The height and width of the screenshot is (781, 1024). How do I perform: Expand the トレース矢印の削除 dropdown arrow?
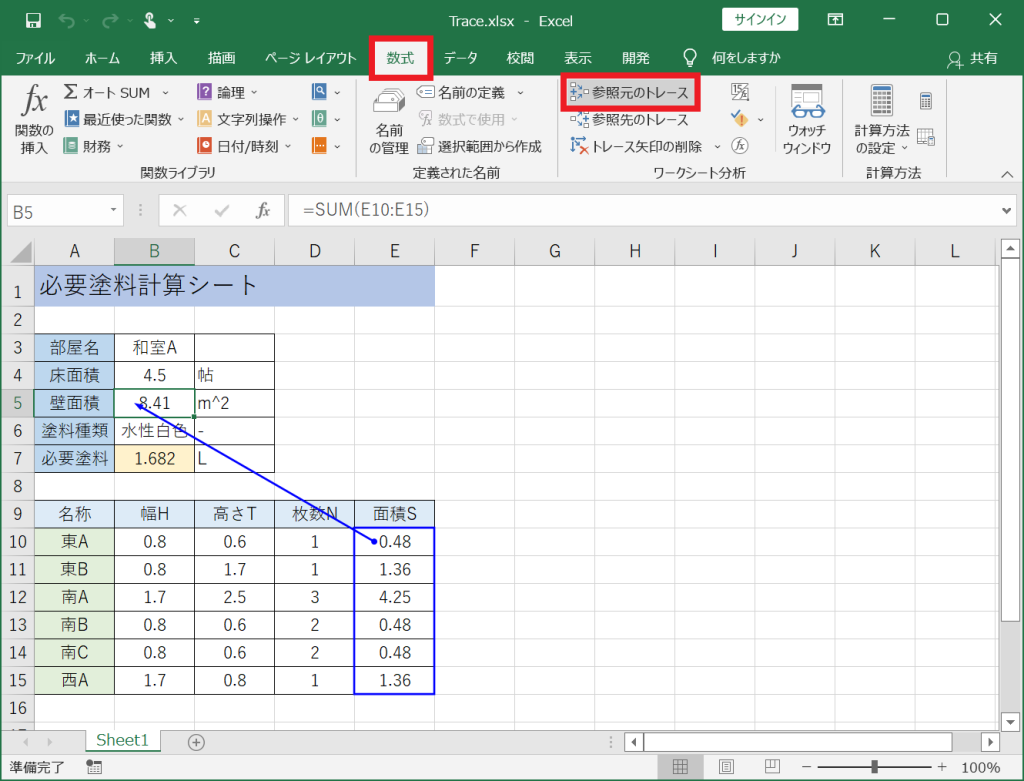point(717,146)
